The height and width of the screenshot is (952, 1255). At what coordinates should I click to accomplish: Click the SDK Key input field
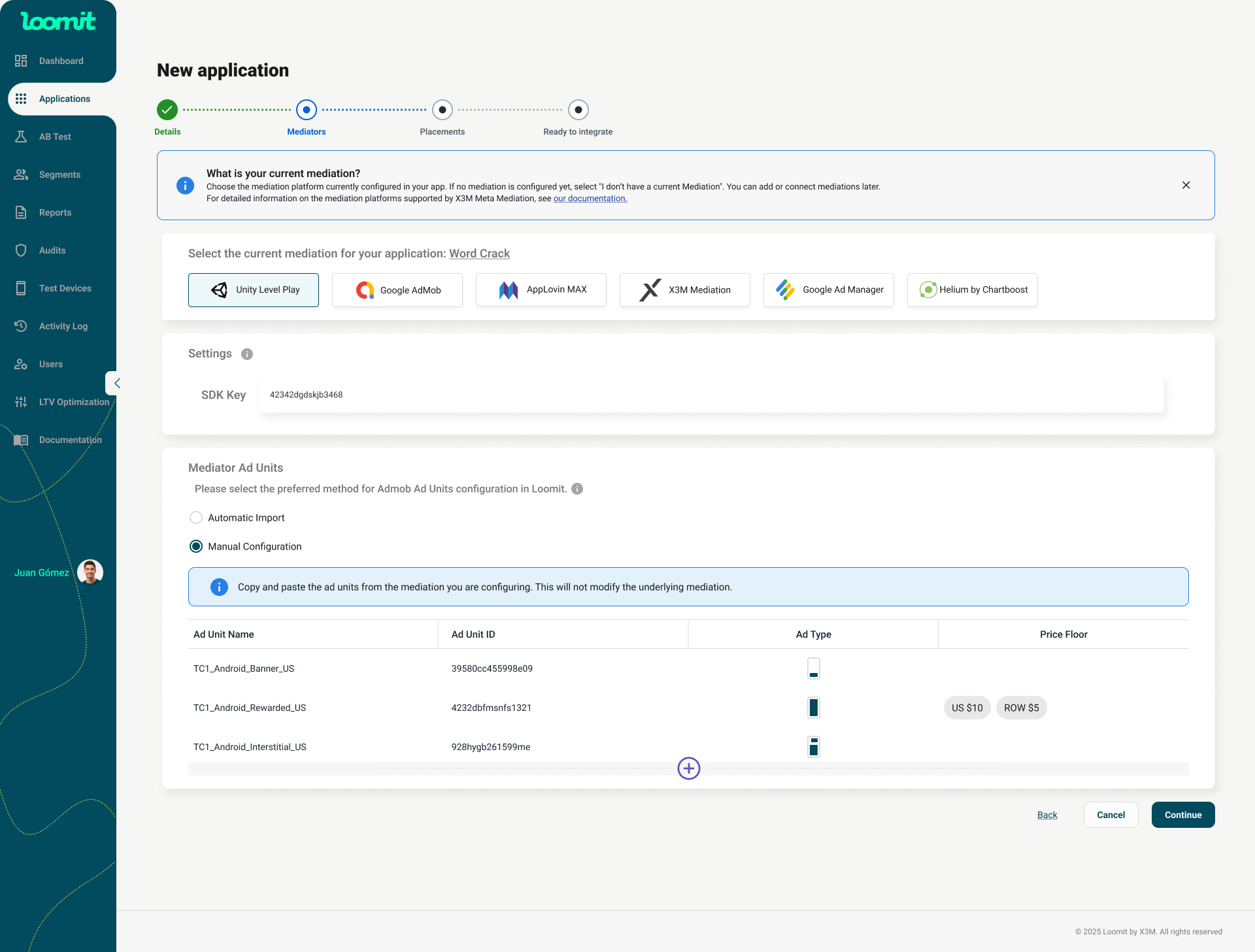pos(711,395)
